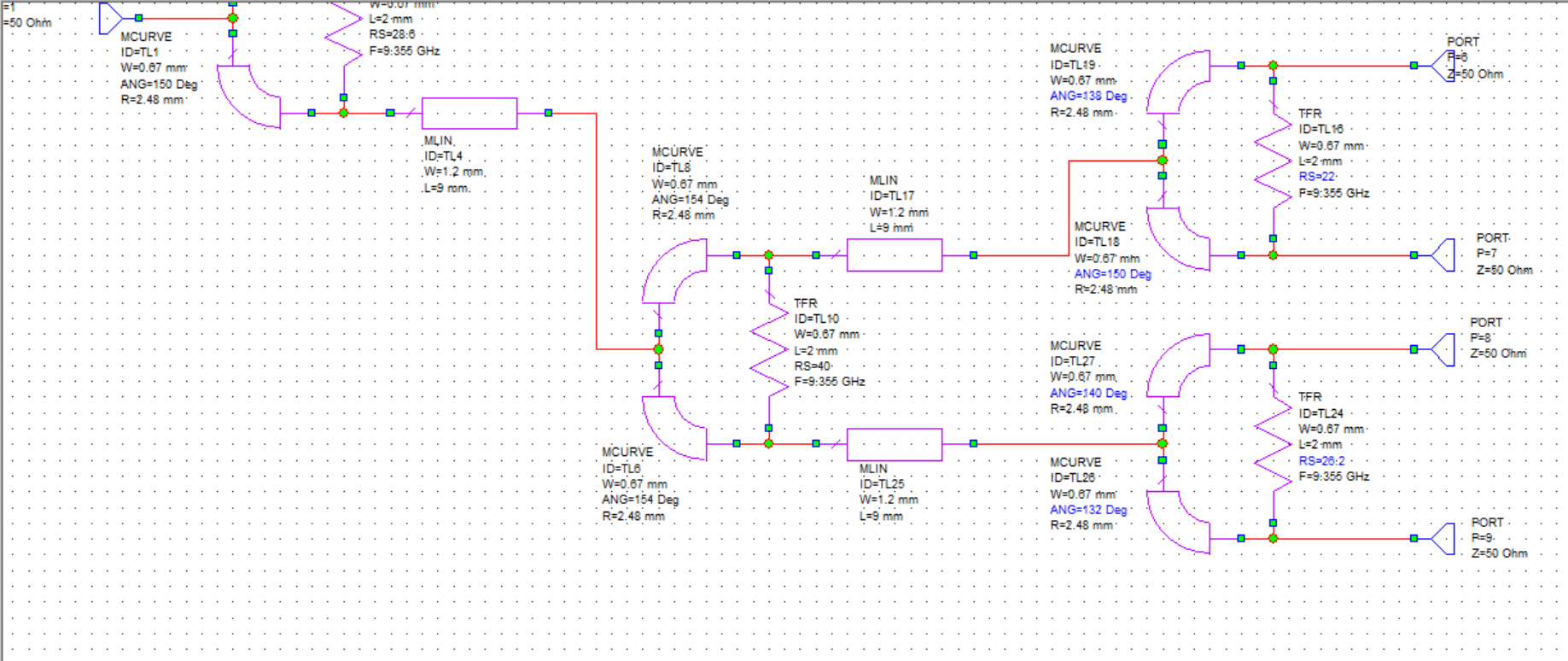Click the blue RS=26.2 parameter

pyautogui.click(x=1322, y=460)
